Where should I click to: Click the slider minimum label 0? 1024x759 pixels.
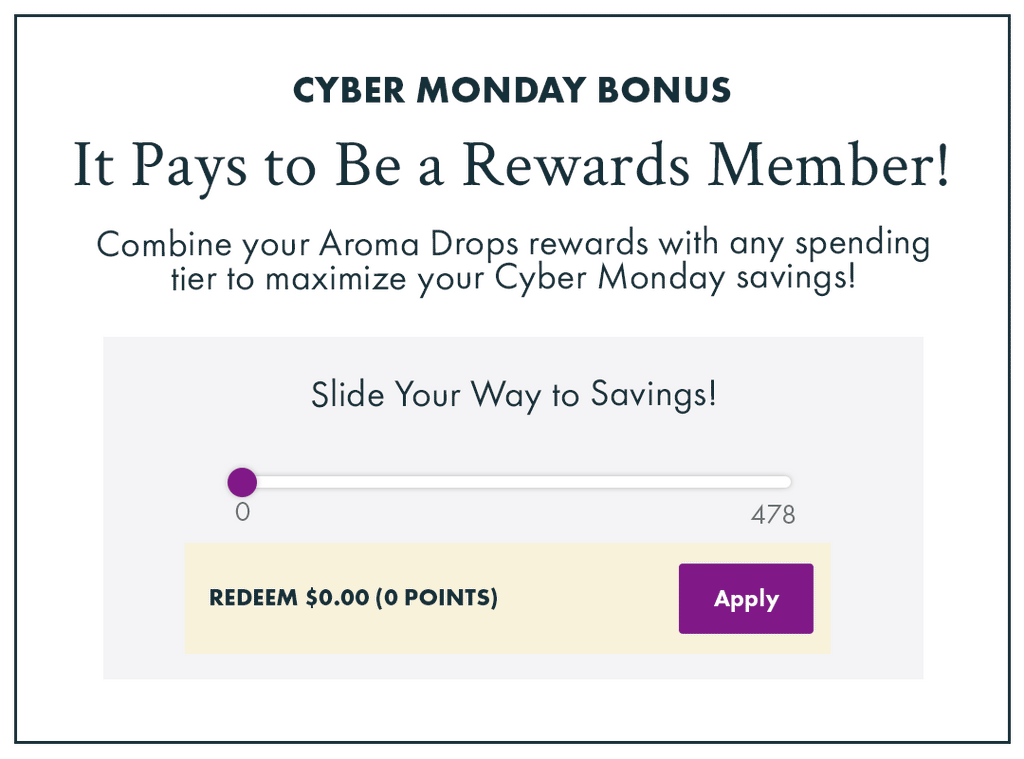click(x=242, y=513)
